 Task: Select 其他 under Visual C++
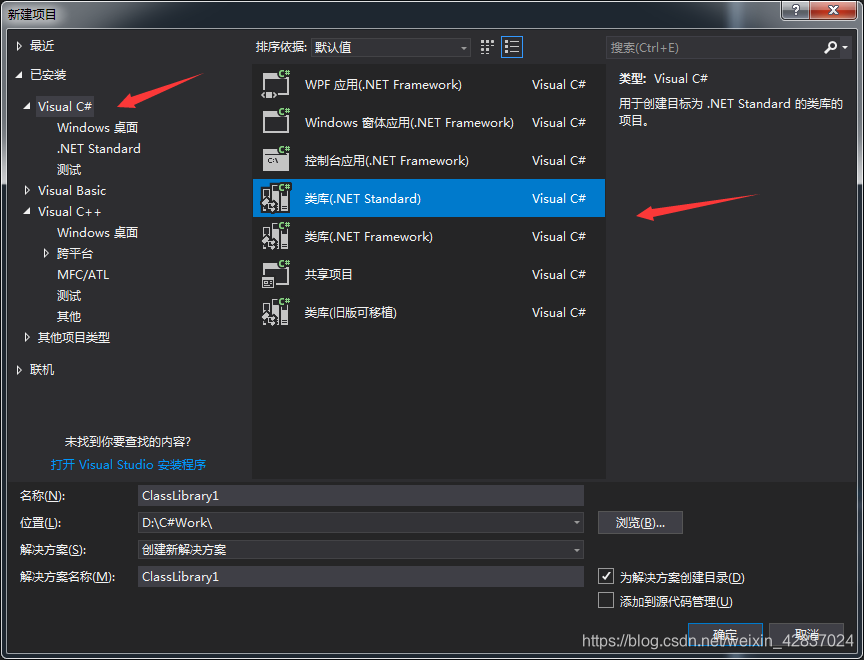pyautogui.click(x=69, y=317)
